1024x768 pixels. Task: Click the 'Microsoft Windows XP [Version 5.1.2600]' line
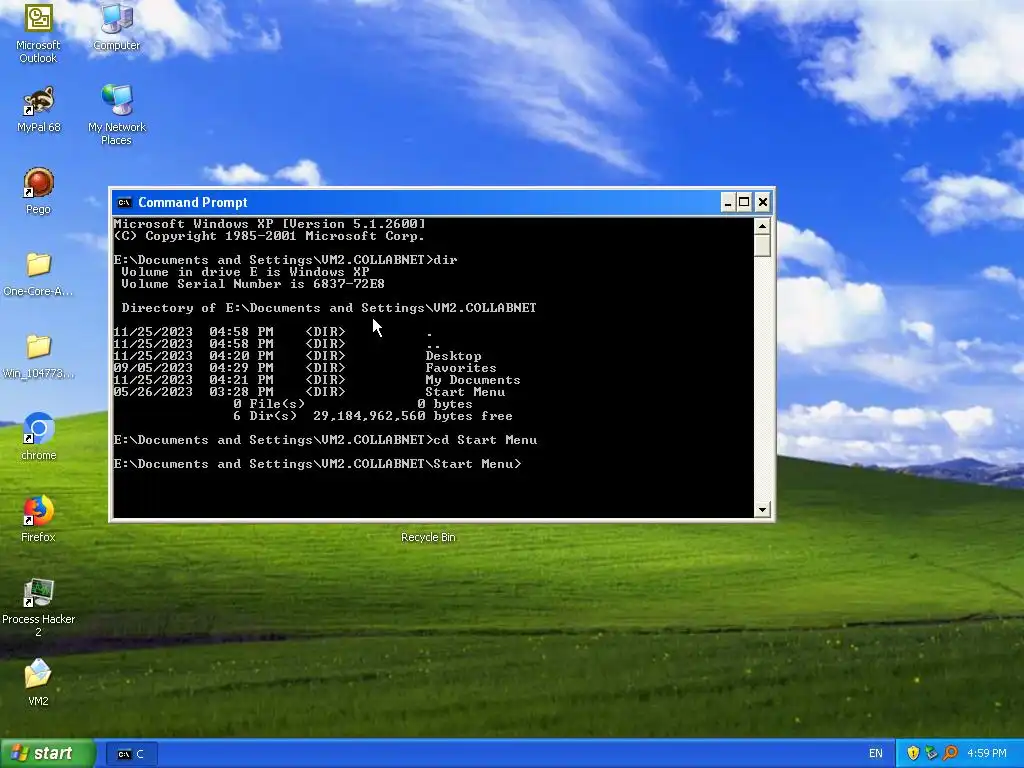pyautogui.click(x=270, y=223)
